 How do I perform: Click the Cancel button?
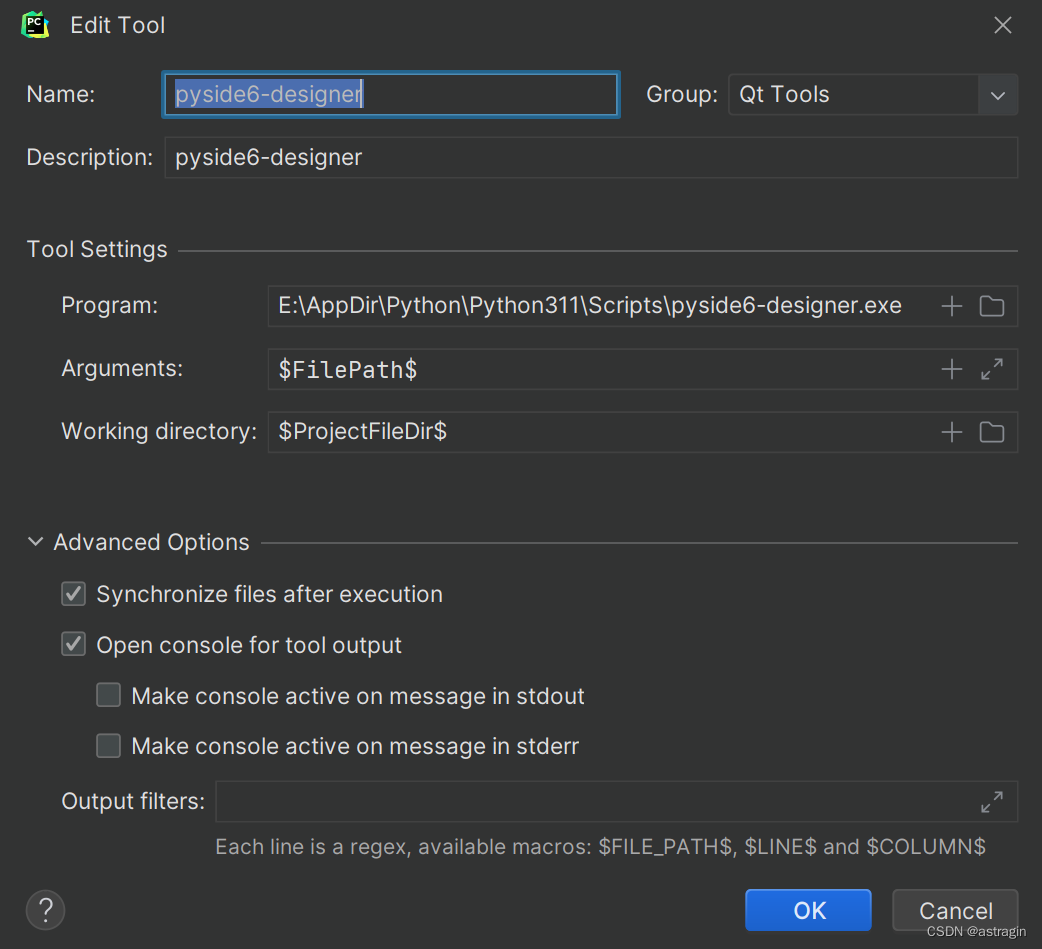point(955,910)
